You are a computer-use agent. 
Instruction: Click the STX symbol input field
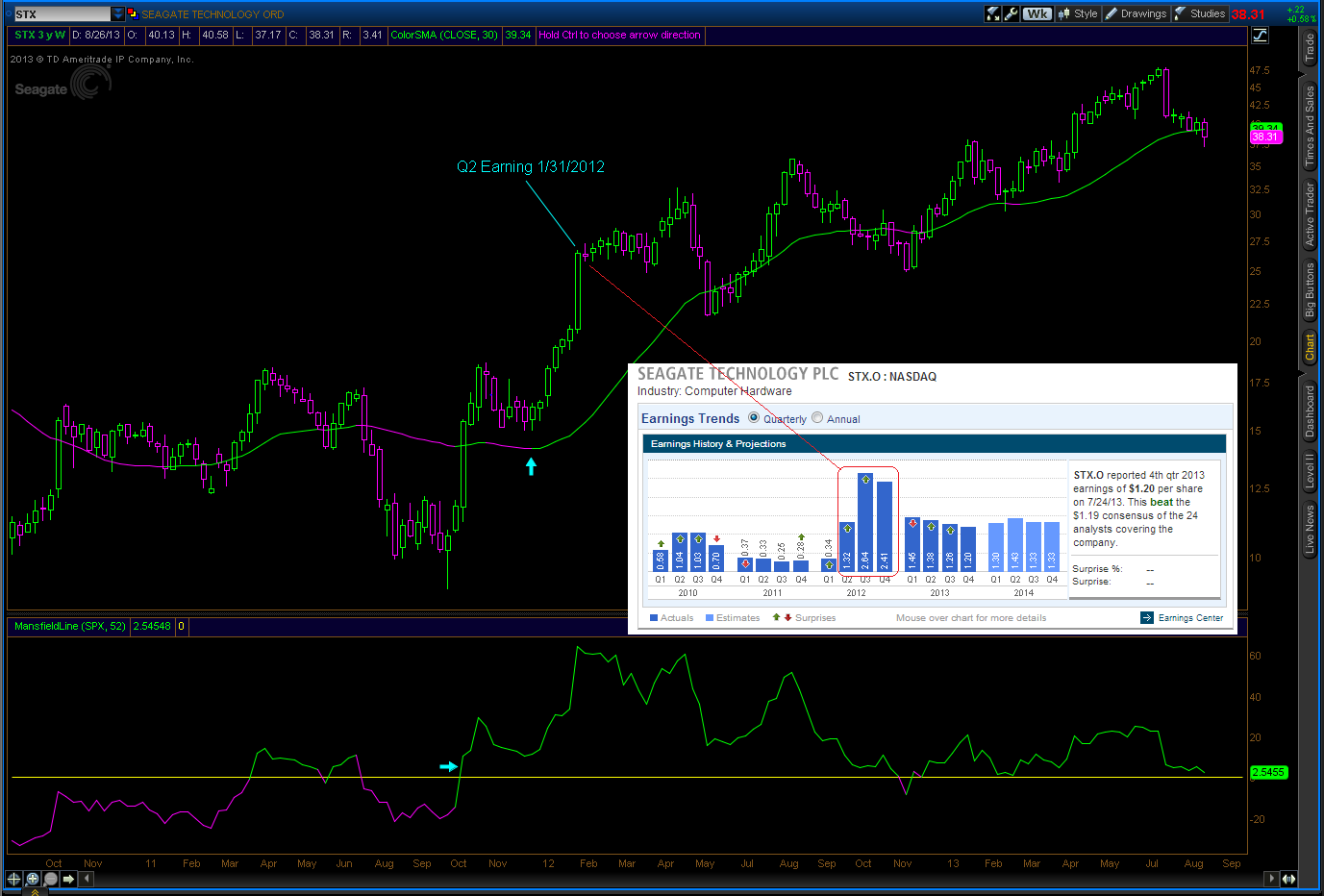point(62,14)
